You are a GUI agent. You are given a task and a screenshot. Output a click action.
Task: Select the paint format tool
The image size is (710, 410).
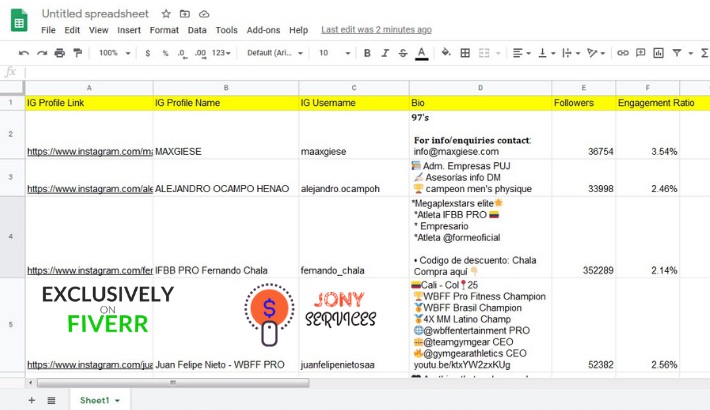77,53
